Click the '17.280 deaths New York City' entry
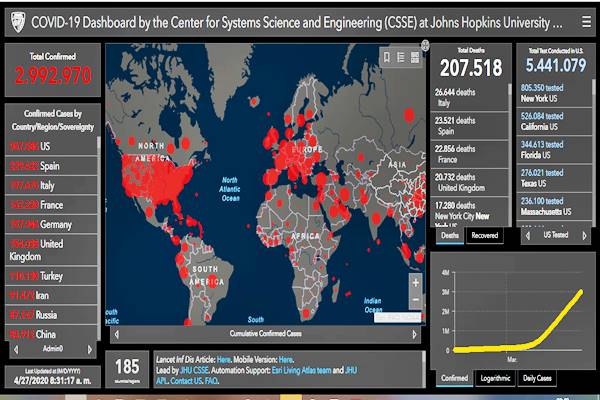 (469, 212)
